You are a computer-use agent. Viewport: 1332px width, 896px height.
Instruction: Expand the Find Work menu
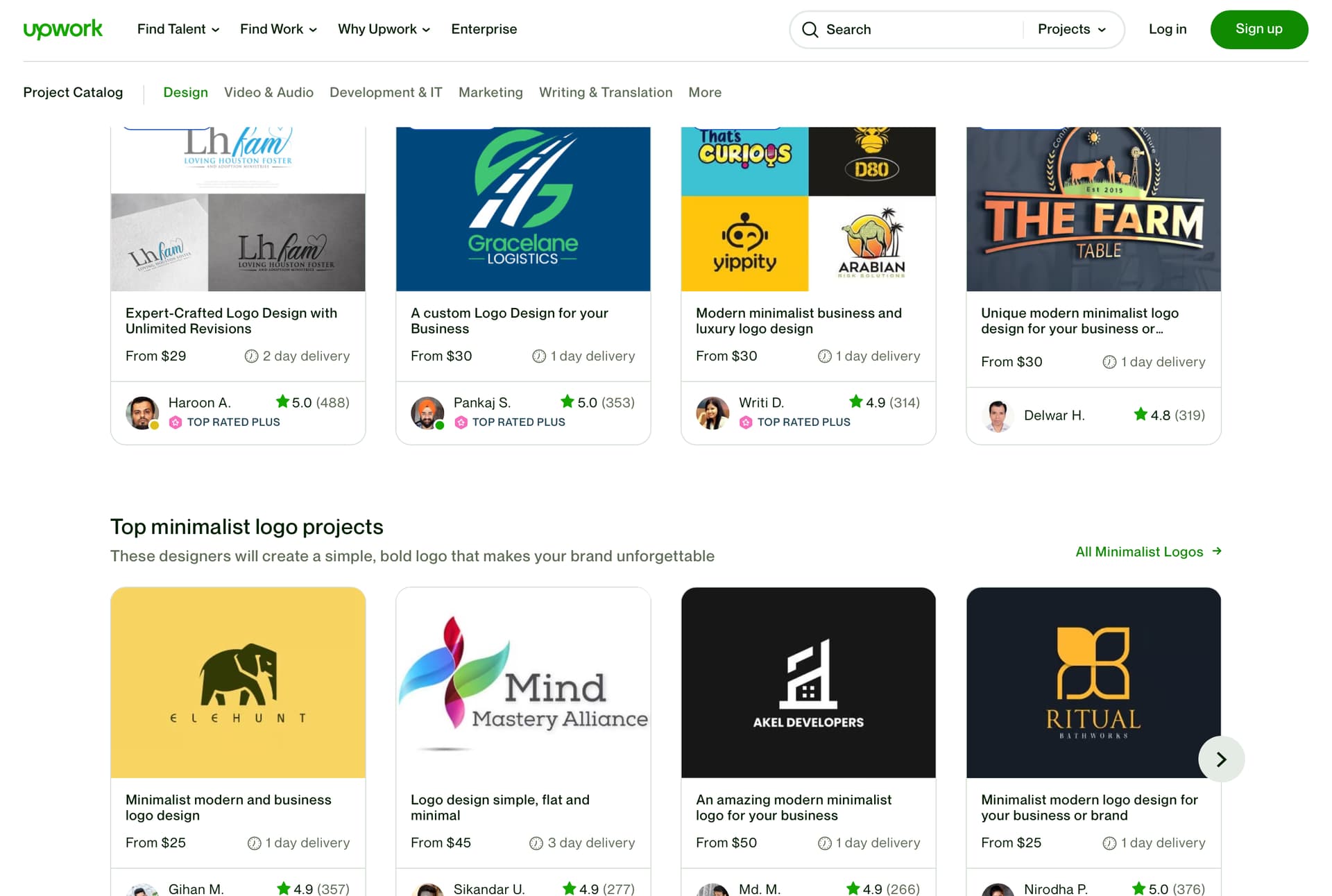click(278, 29)
